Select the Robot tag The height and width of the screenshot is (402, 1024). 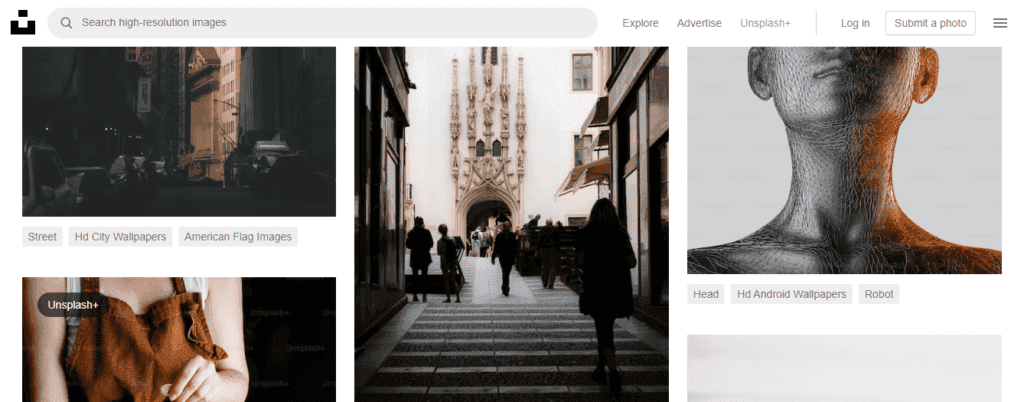(x=878, y=294)
